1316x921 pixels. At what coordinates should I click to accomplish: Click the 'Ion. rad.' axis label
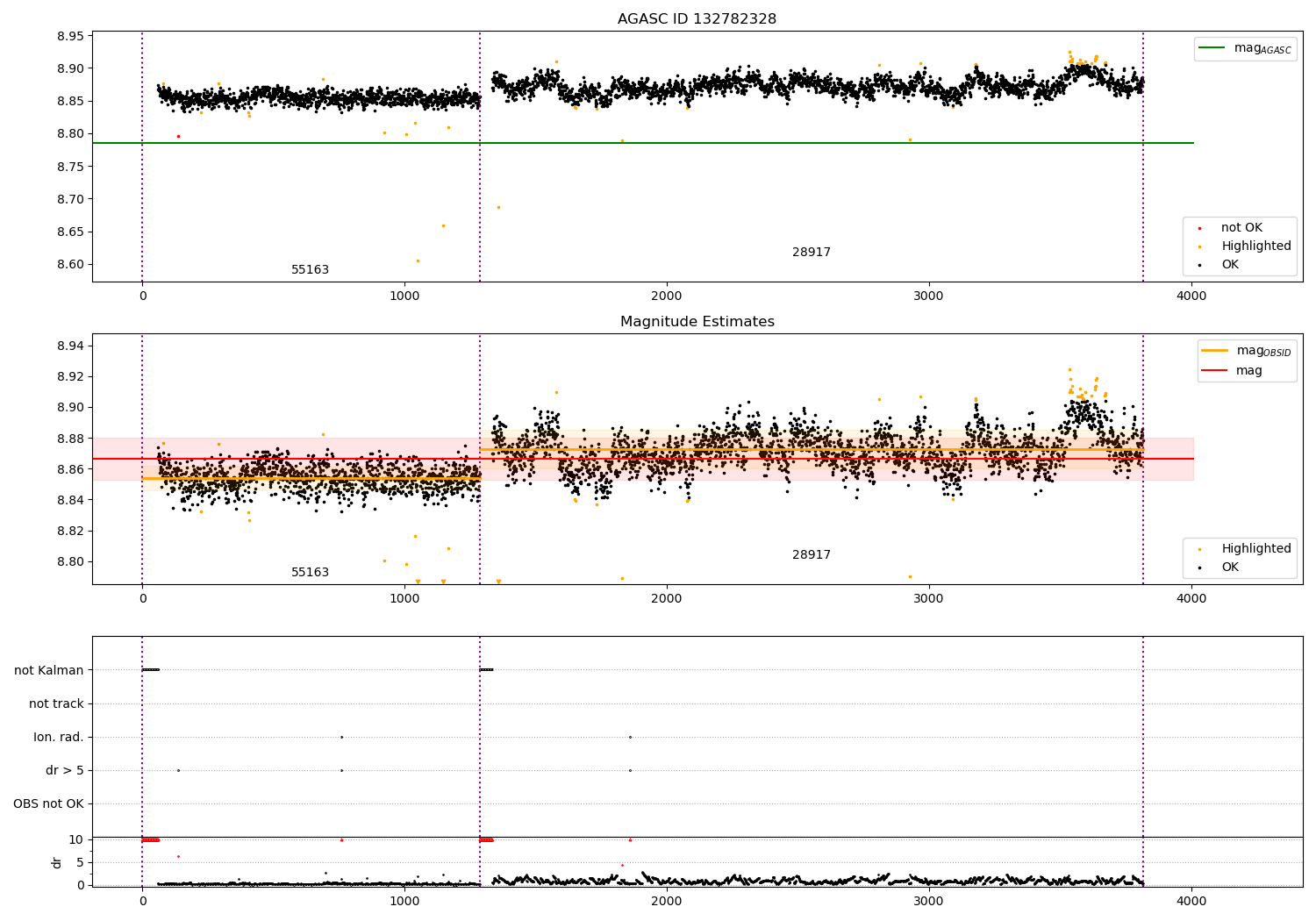[x=59, y=737]
